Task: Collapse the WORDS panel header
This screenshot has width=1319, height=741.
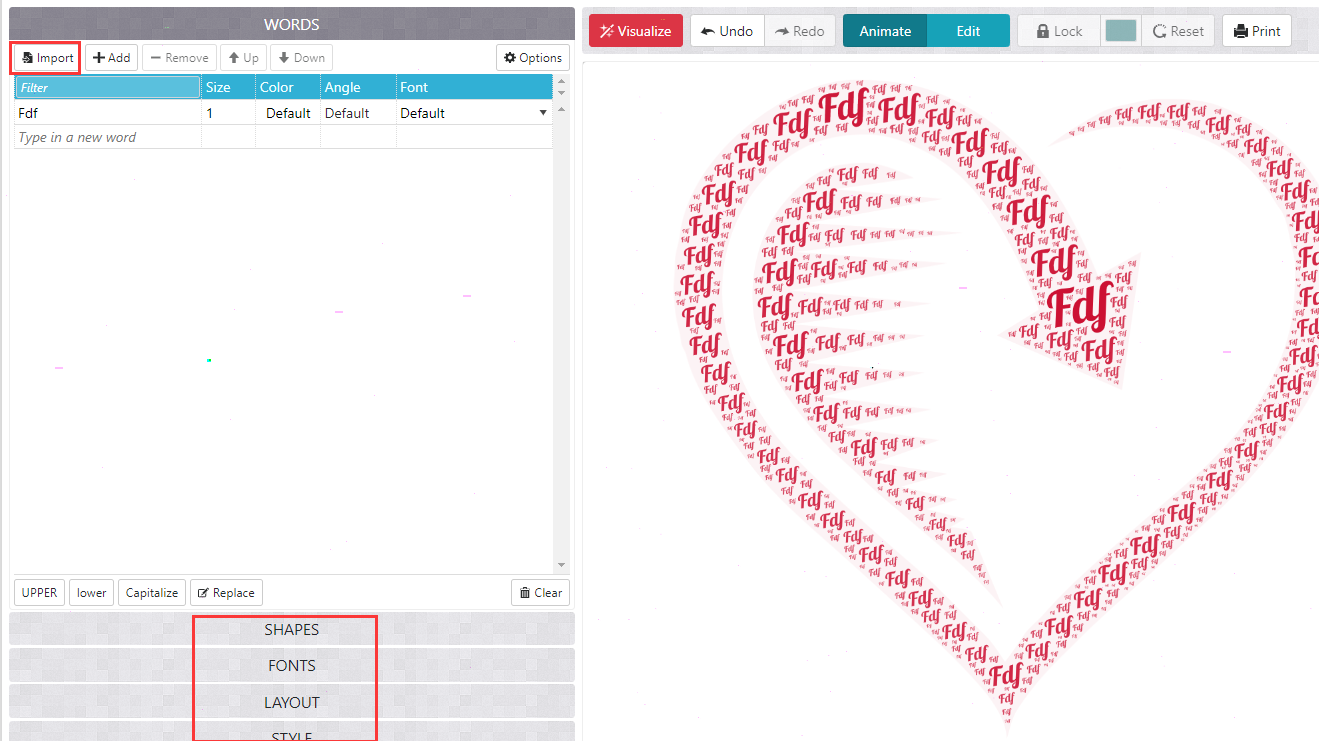Action: [292, 24]
